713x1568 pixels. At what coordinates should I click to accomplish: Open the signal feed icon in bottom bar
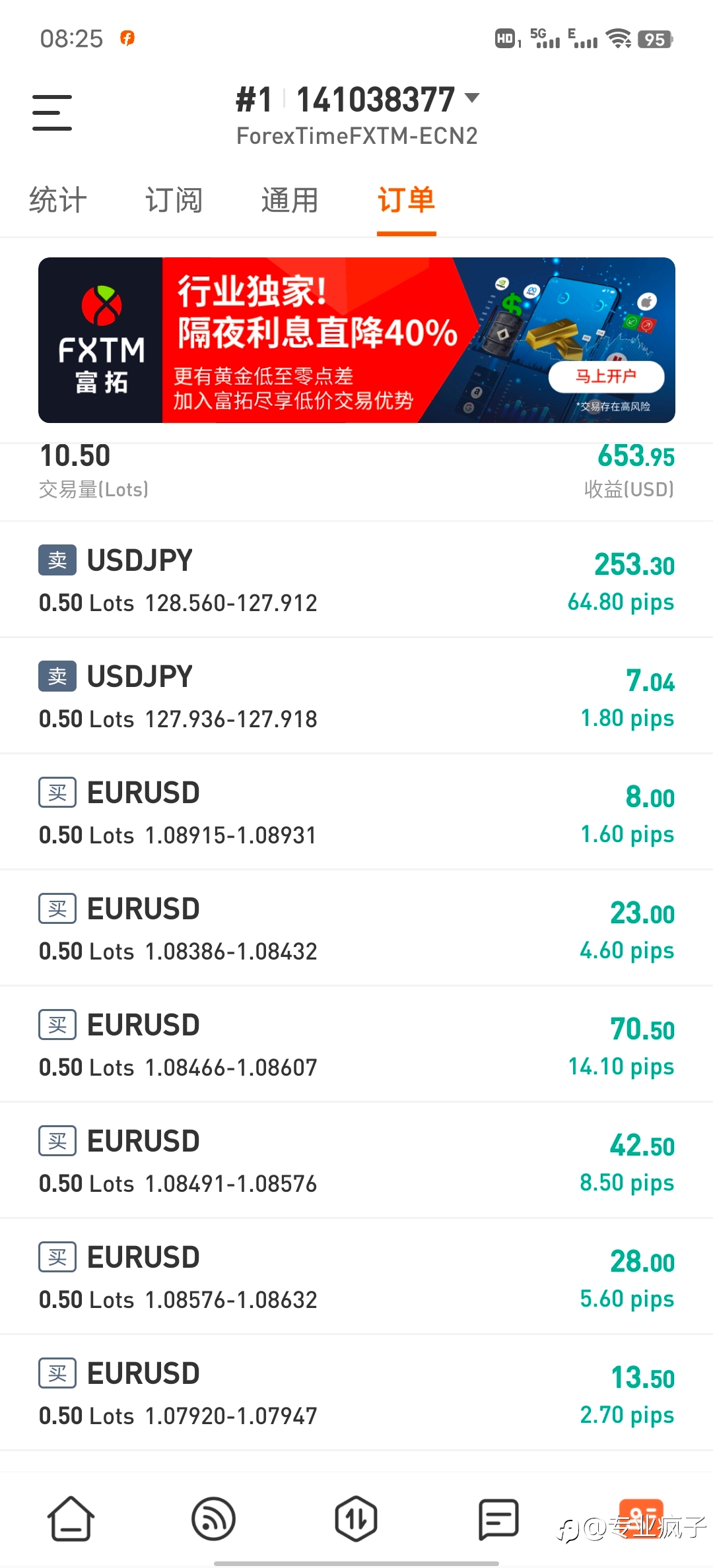(213, 1519)
